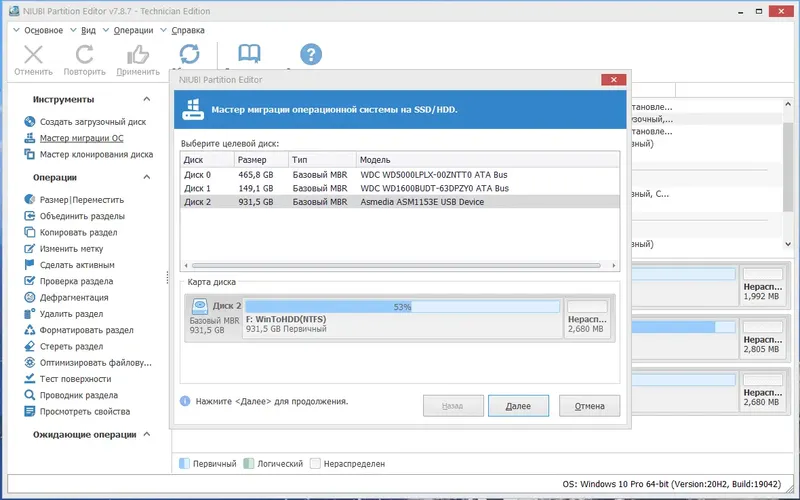The height and width of the screenshot is (500, 800).
Task: Collapse the Ожидающие операции section chevron
Action: click(x=147, y=434)
